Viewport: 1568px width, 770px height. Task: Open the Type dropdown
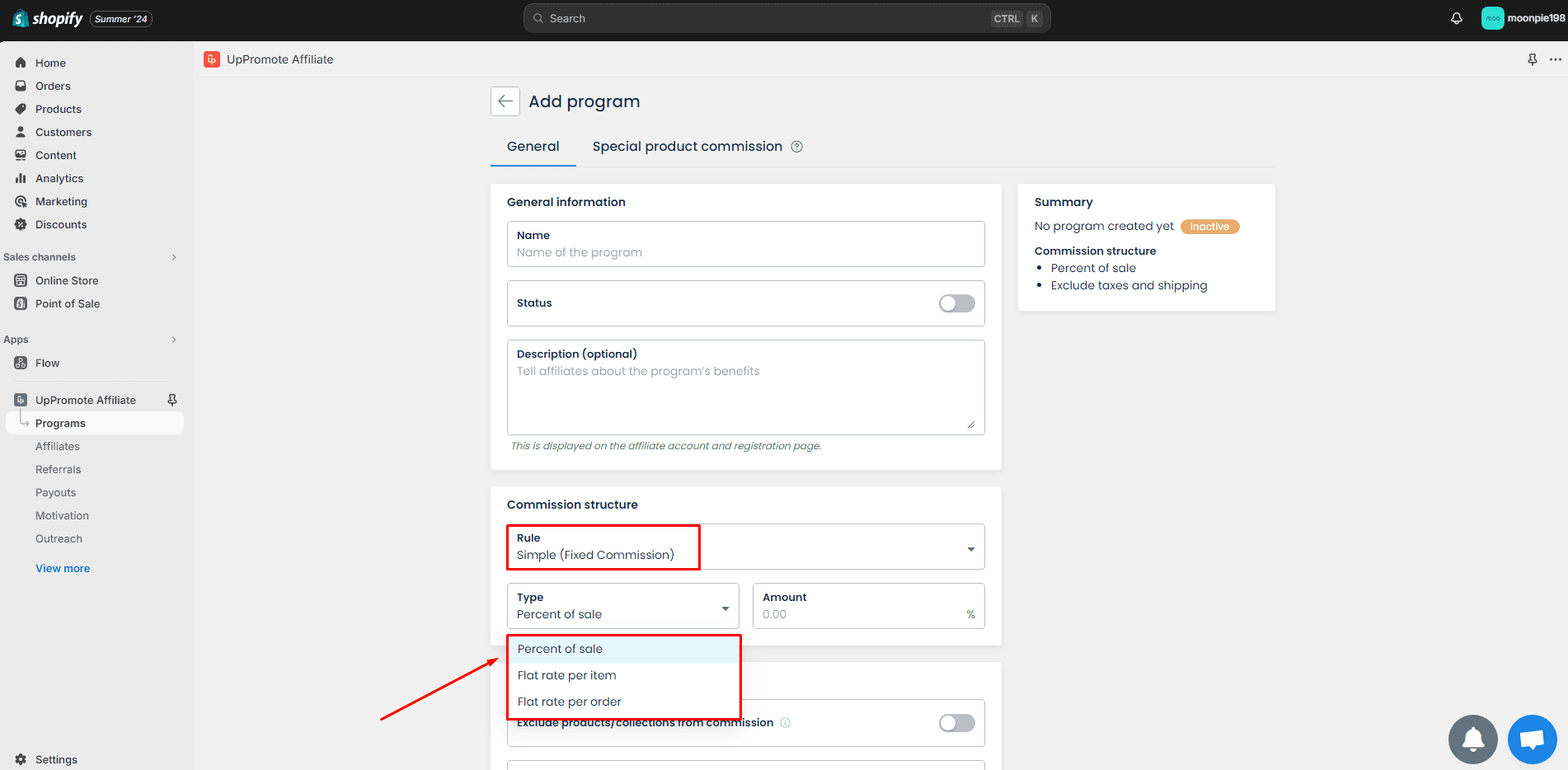(x=622, y=606)
